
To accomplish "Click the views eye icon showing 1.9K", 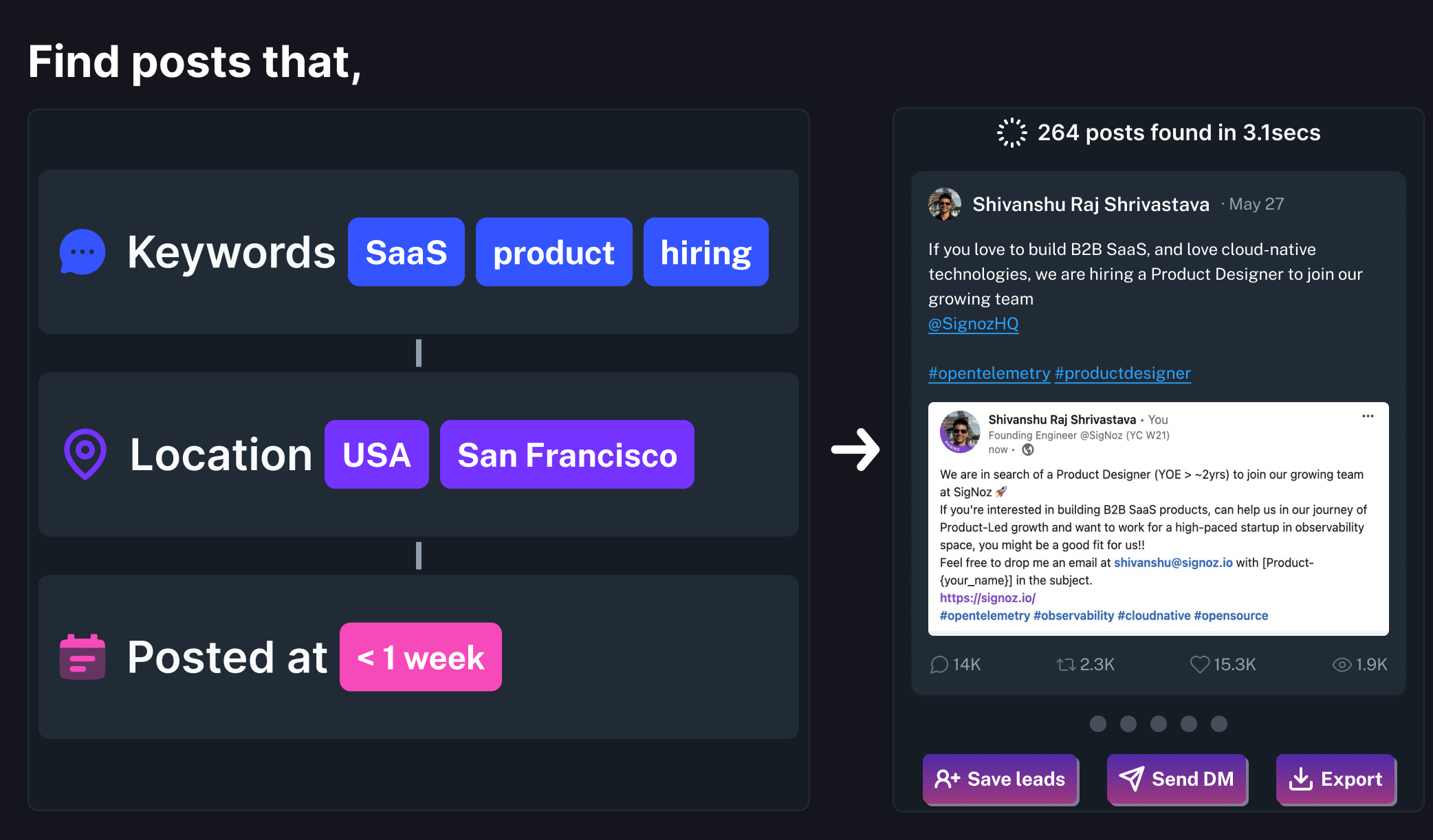I will [x=1342, y=665].
